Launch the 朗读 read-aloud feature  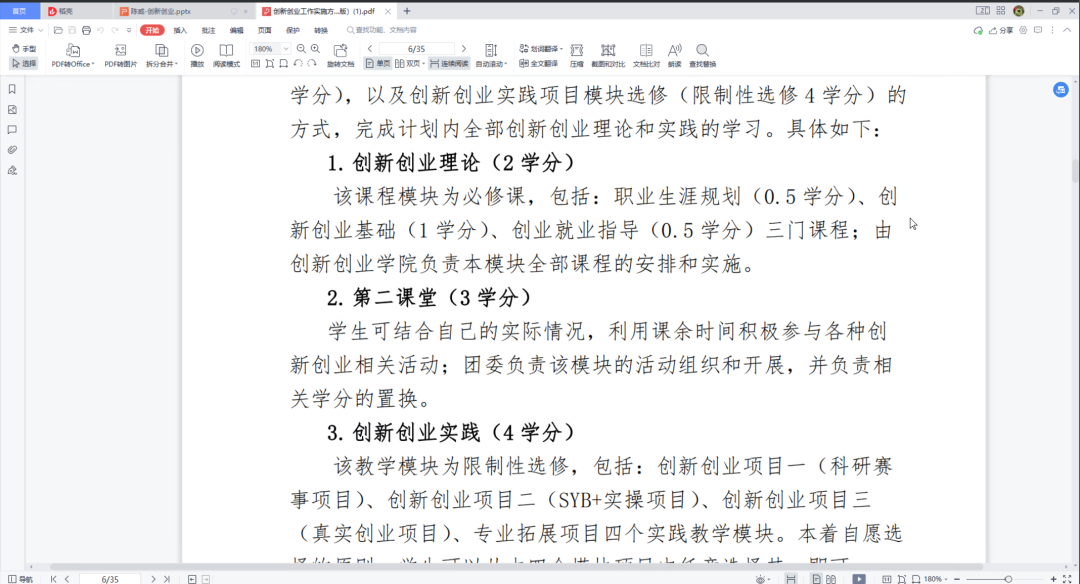pos(674,55)
